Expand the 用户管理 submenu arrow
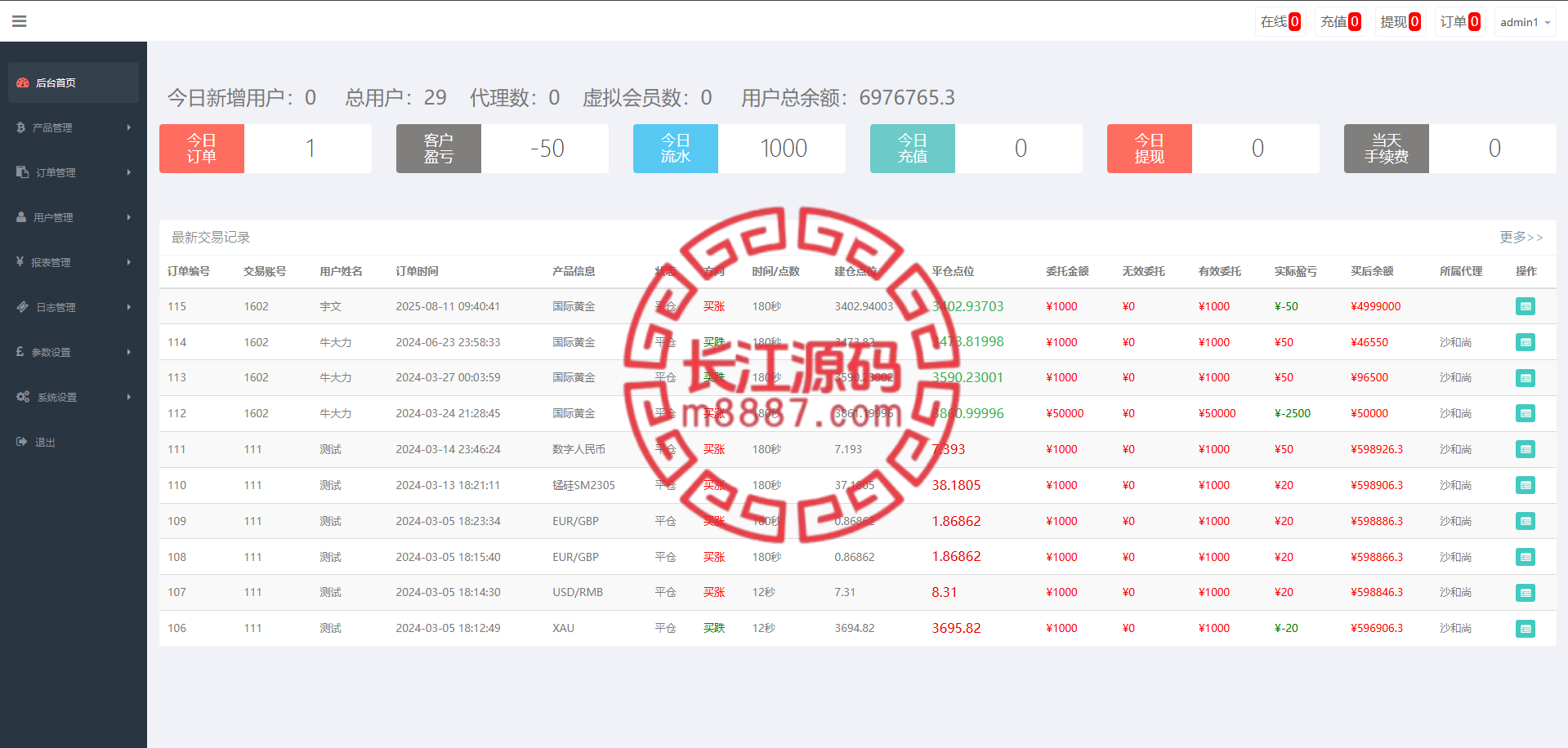Viewport: 1568px width, 748px height. click(x=129, y=217)
